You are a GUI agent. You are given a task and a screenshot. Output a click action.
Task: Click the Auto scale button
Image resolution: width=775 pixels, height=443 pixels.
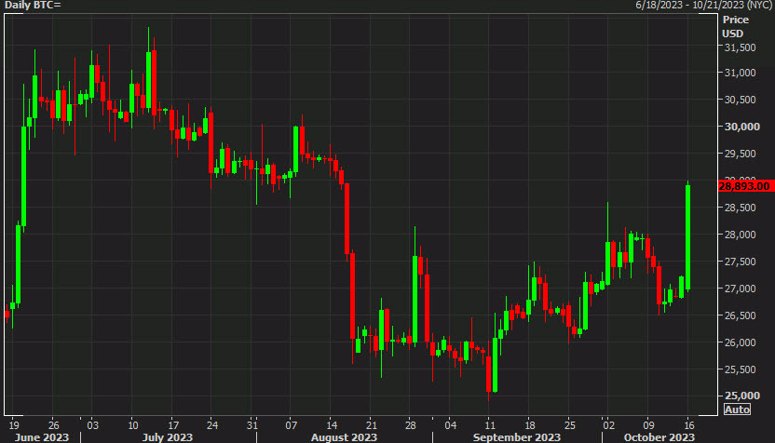(x=737, y=409)
